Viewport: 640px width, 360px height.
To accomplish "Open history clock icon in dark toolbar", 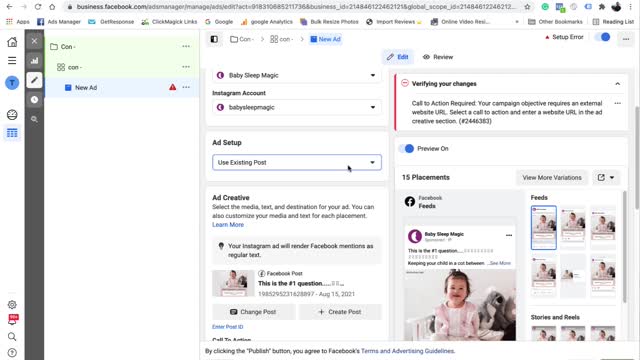I will 34,100.
